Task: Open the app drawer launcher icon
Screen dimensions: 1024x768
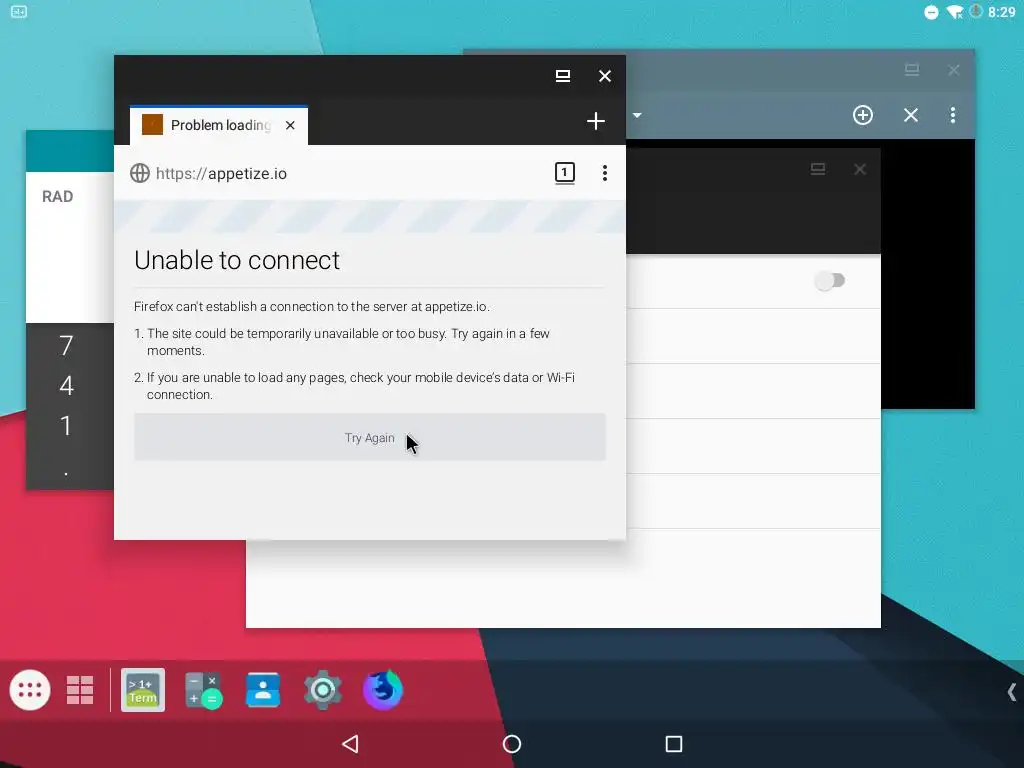Action: 30,690
